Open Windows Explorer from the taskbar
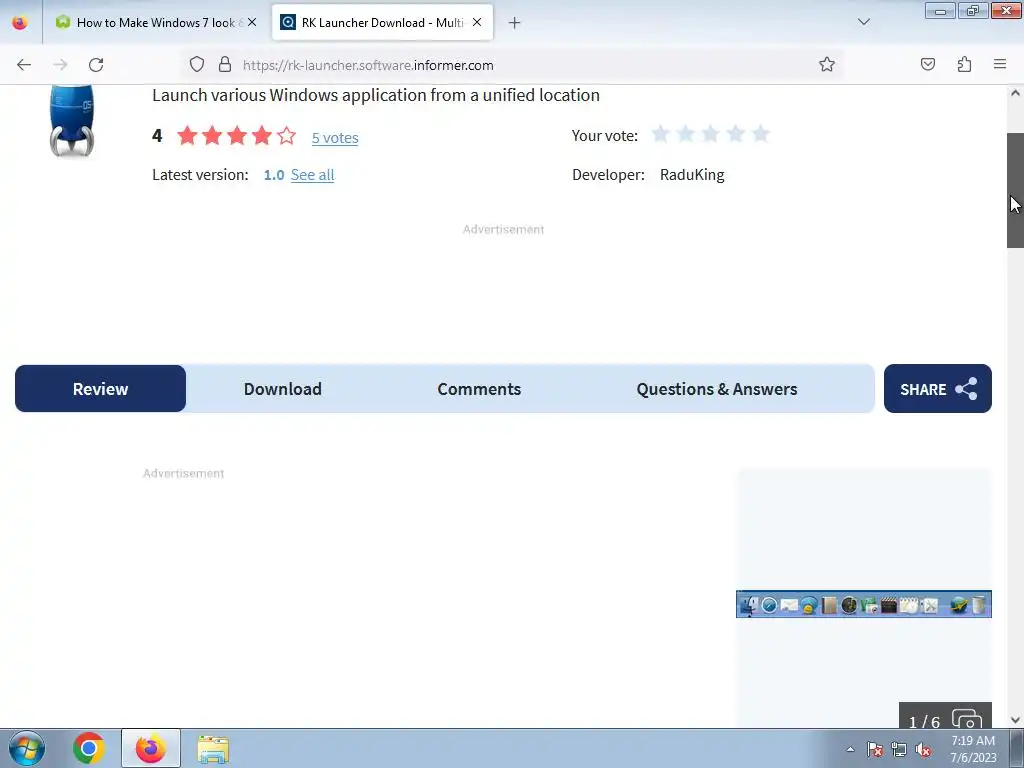Image resolution: width=1024 pixels, height=768 pixels. (213, 750)
